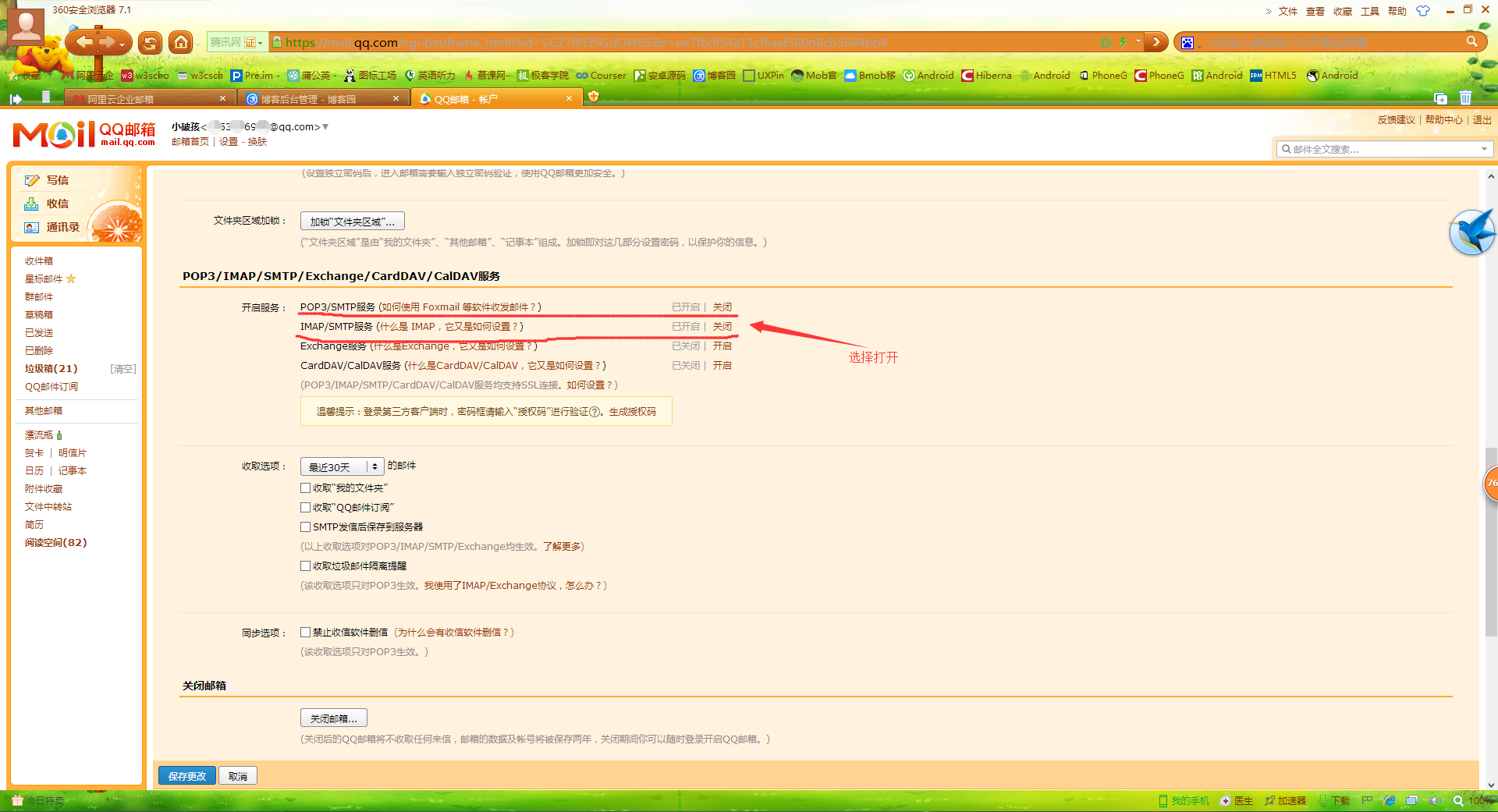This screenshot has height=812, width=1498.
Task: Open the 最近30天 retrieval range dropdown
Action: (342, 466)
